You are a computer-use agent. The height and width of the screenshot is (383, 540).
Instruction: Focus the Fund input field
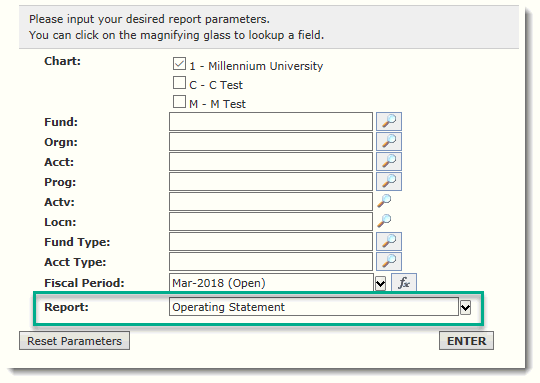pyautogui.click(x=271, y=122)
